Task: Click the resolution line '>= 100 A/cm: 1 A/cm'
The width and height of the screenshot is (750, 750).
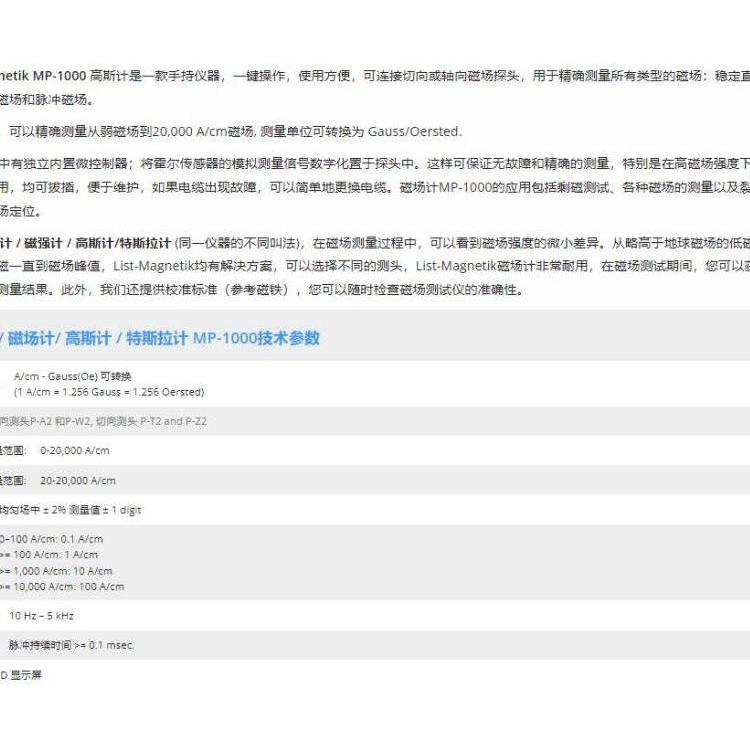Action: coord(49,555)
